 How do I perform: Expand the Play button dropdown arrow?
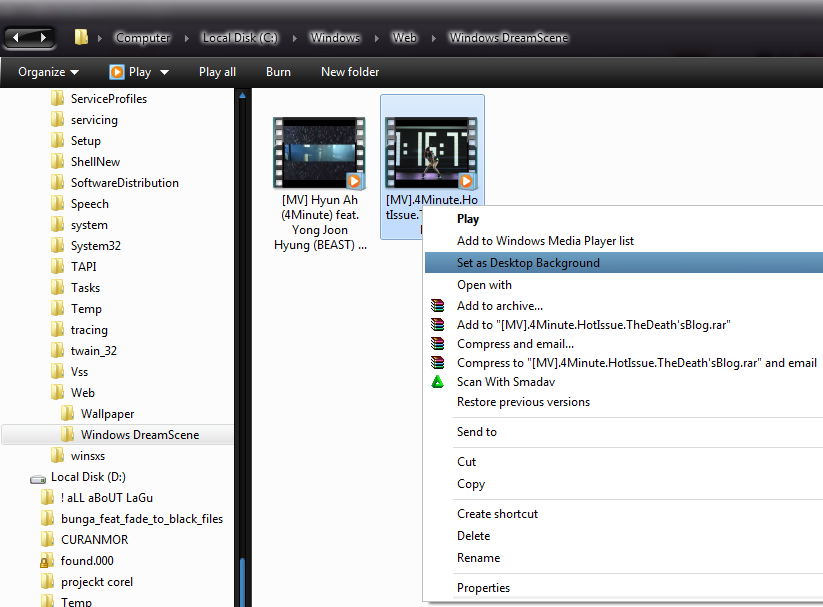[x=164, y=72]
